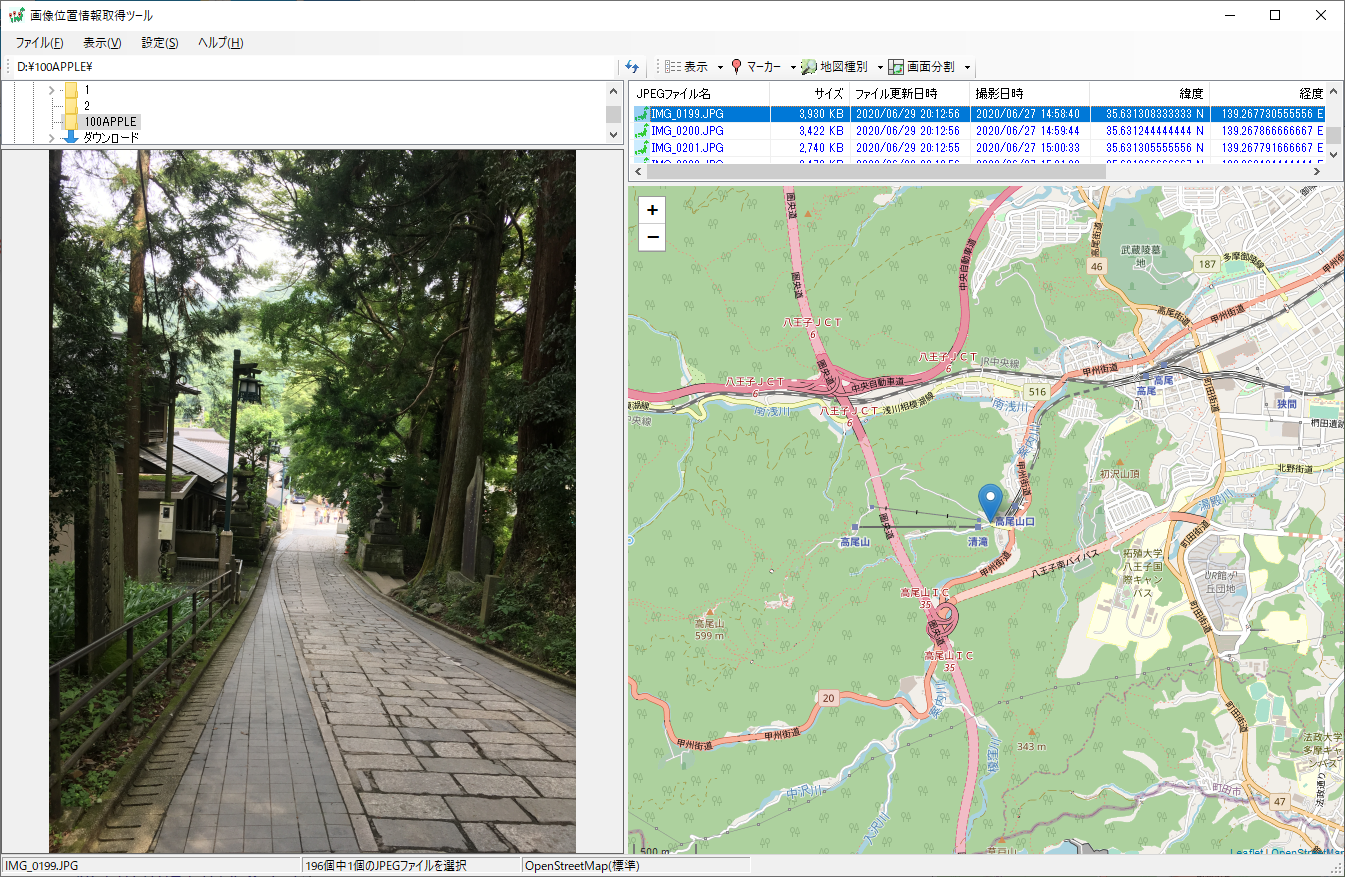Open the 設定(S) menu
This screenshot has width=1345, height=877.
pyautogui.click(x=160, y=43)
